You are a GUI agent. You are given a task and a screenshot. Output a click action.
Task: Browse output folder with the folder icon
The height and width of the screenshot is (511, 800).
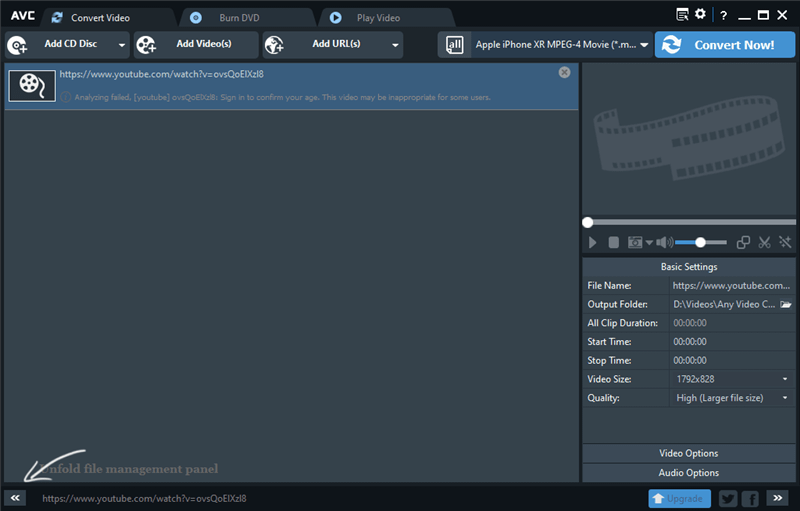click(x=786, y=304)
